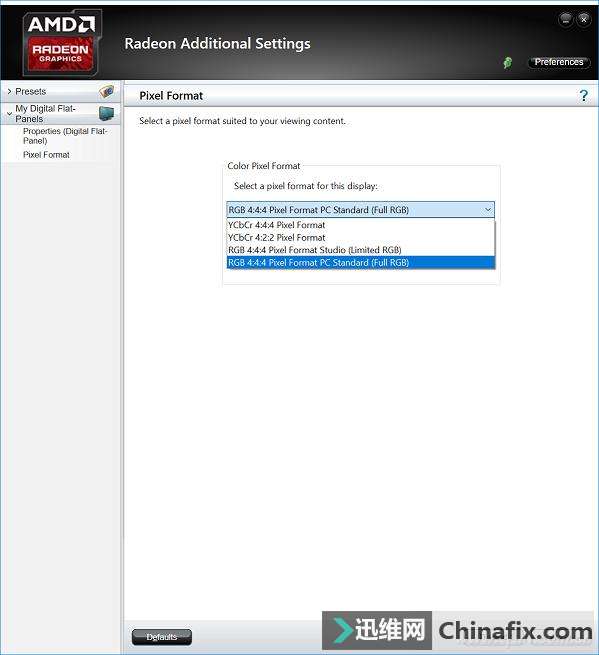Click the pixel format combo box arrow
Viewport: 599px width, 655px height.
coord(487,209)
